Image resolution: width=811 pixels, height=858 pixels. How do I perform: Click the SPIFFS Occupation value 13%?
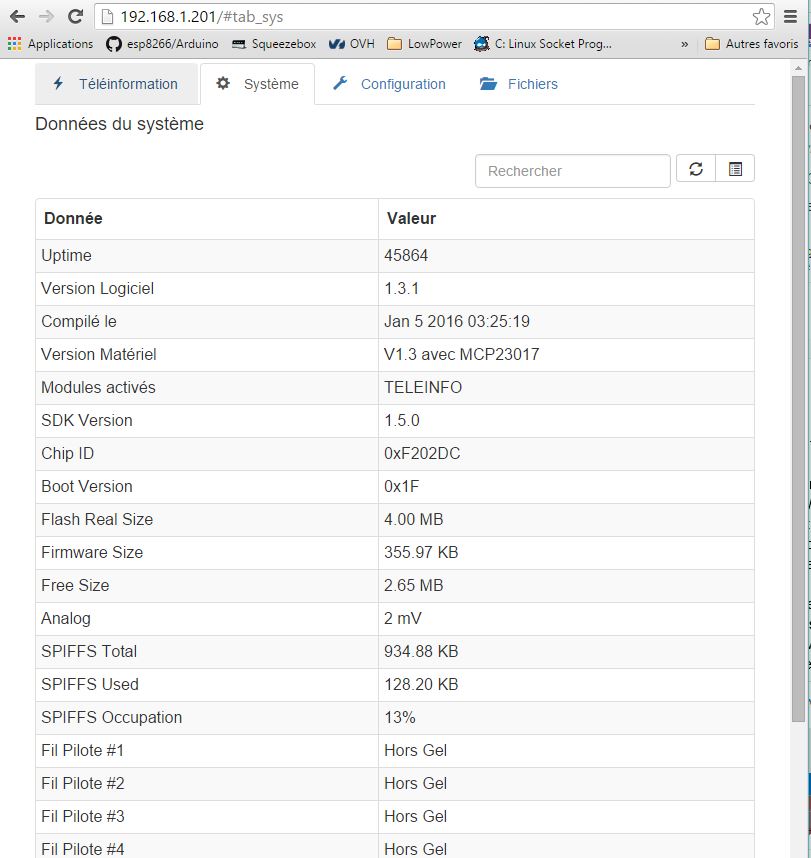pos(400,717)
